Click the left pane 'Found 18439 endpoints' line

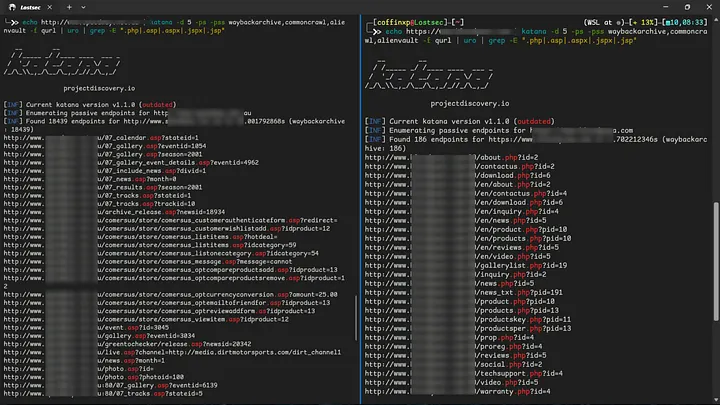pos(174,125)
